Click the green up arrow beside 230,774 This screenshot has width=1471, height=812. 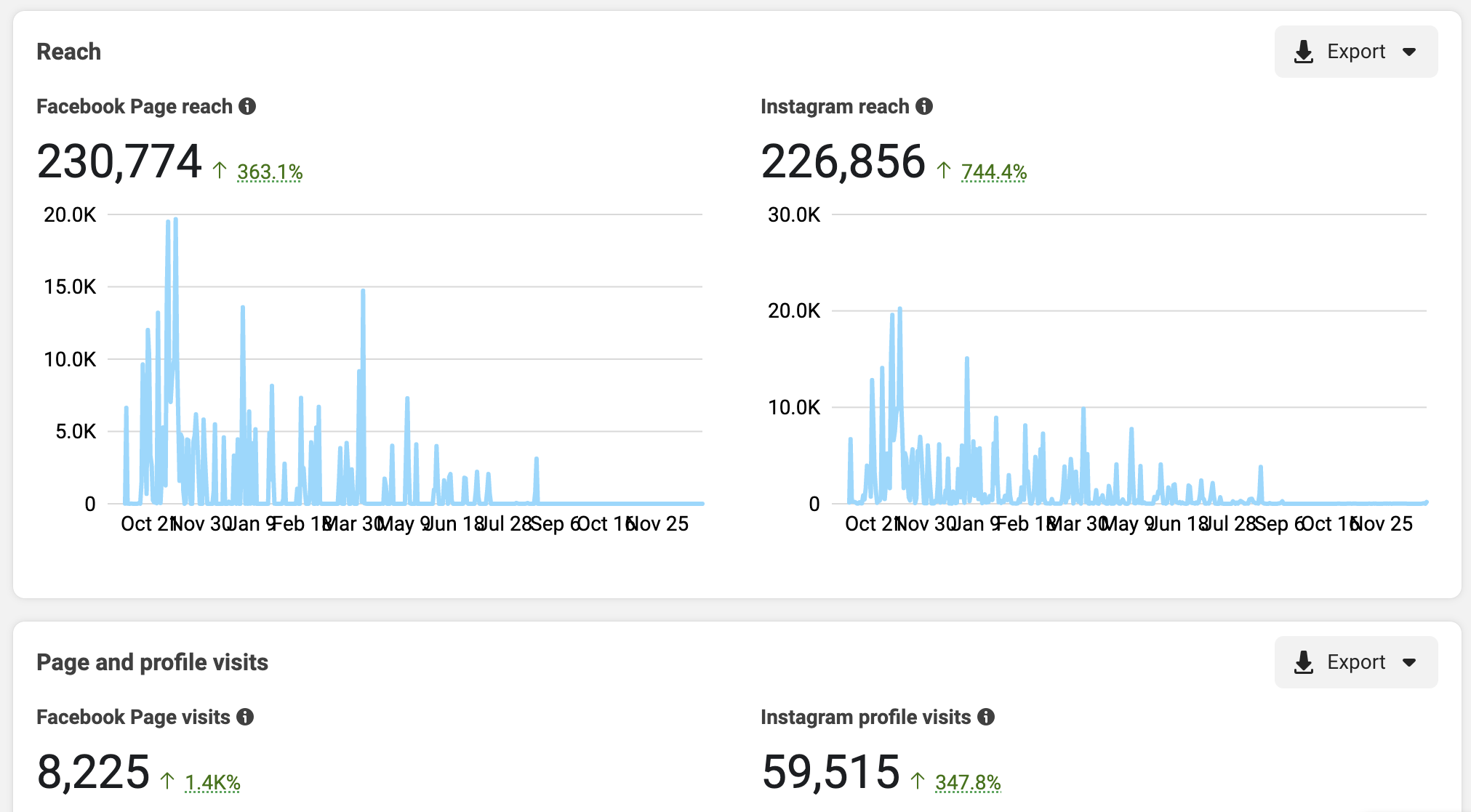[x=220, y=170]
